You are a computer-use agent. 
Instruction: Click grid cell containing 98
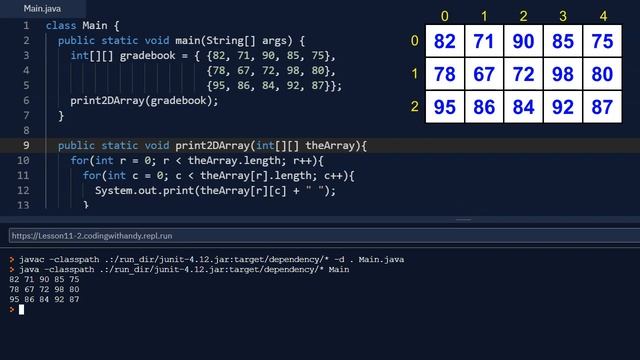pyautogui.click(x=563, y=74)
